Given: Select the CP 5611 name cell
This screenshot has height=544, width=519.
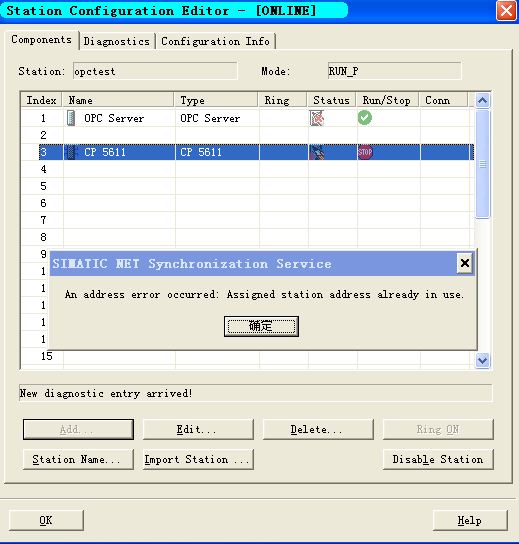Looking at the screenshot, I should coord(119,152).
